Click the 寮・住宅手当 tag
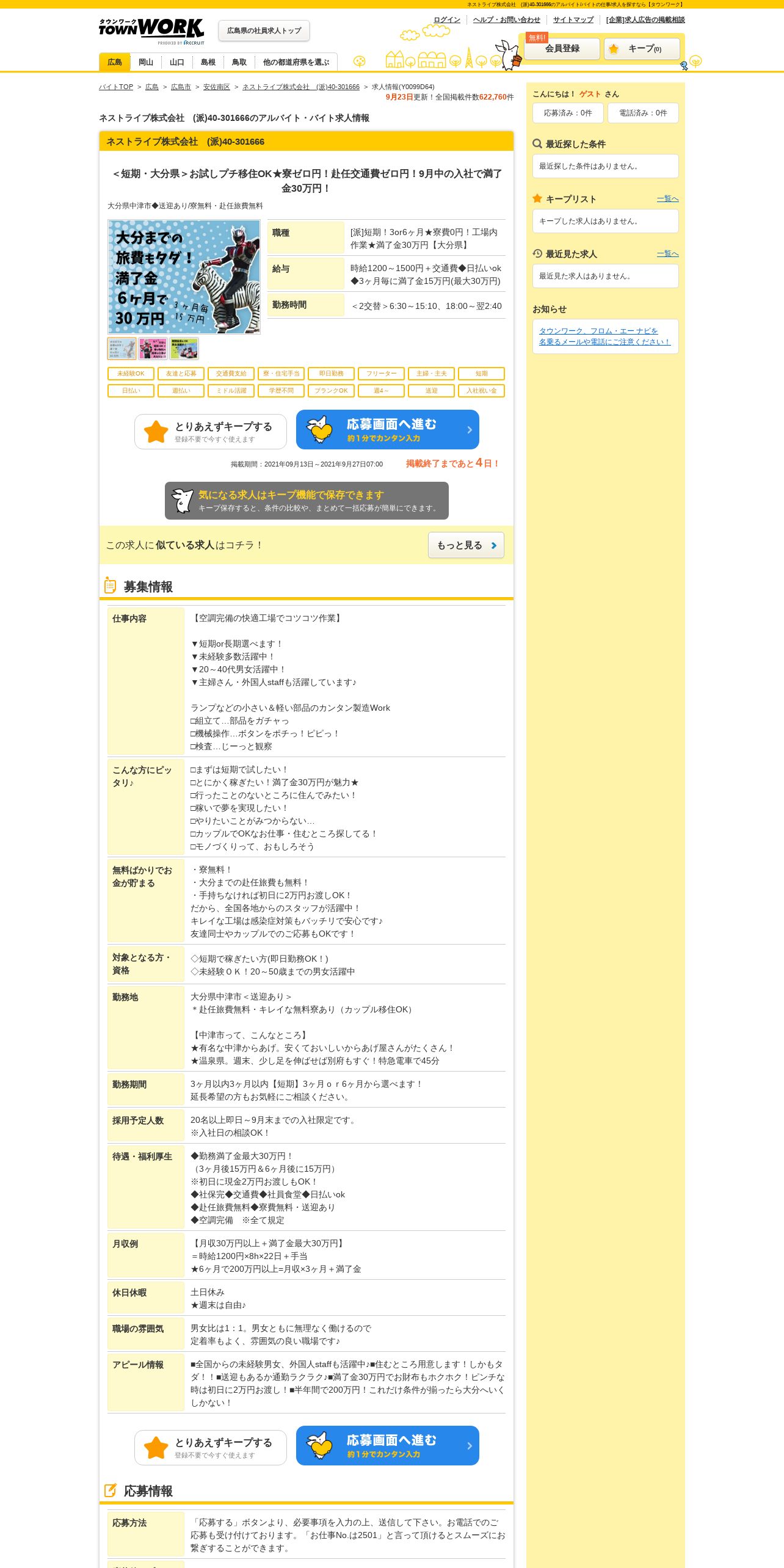This screenshot has width=784, height=1568. point(281,374)
